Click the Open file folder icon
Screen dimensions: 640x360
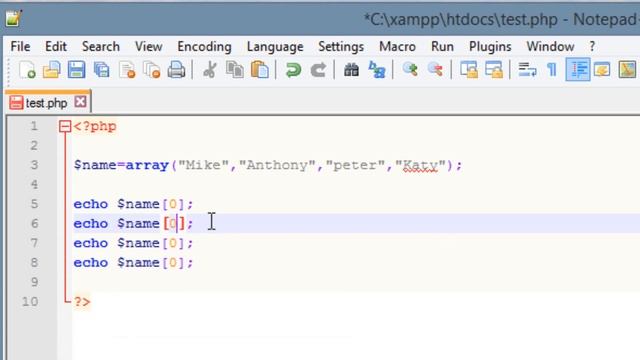(51, 70)
